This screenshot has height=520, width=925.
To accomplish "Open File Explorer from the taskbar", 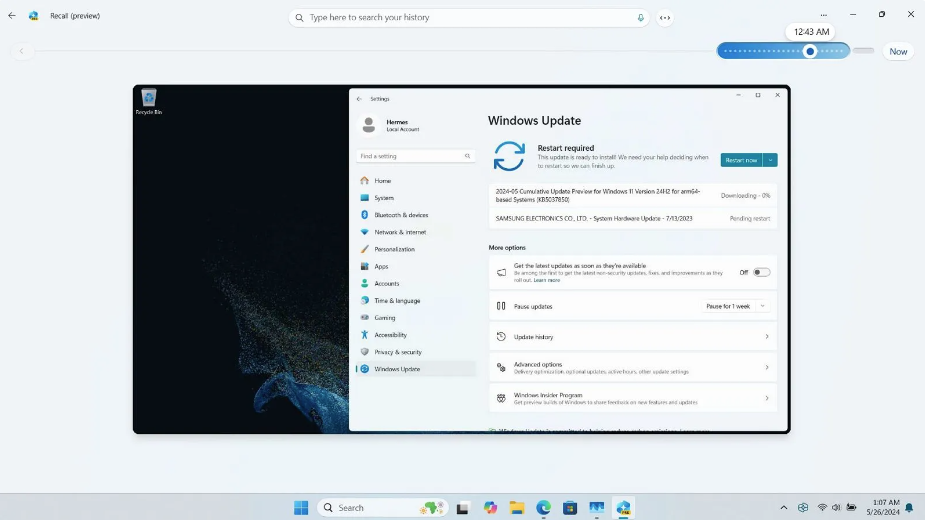I will pos(516,508).
